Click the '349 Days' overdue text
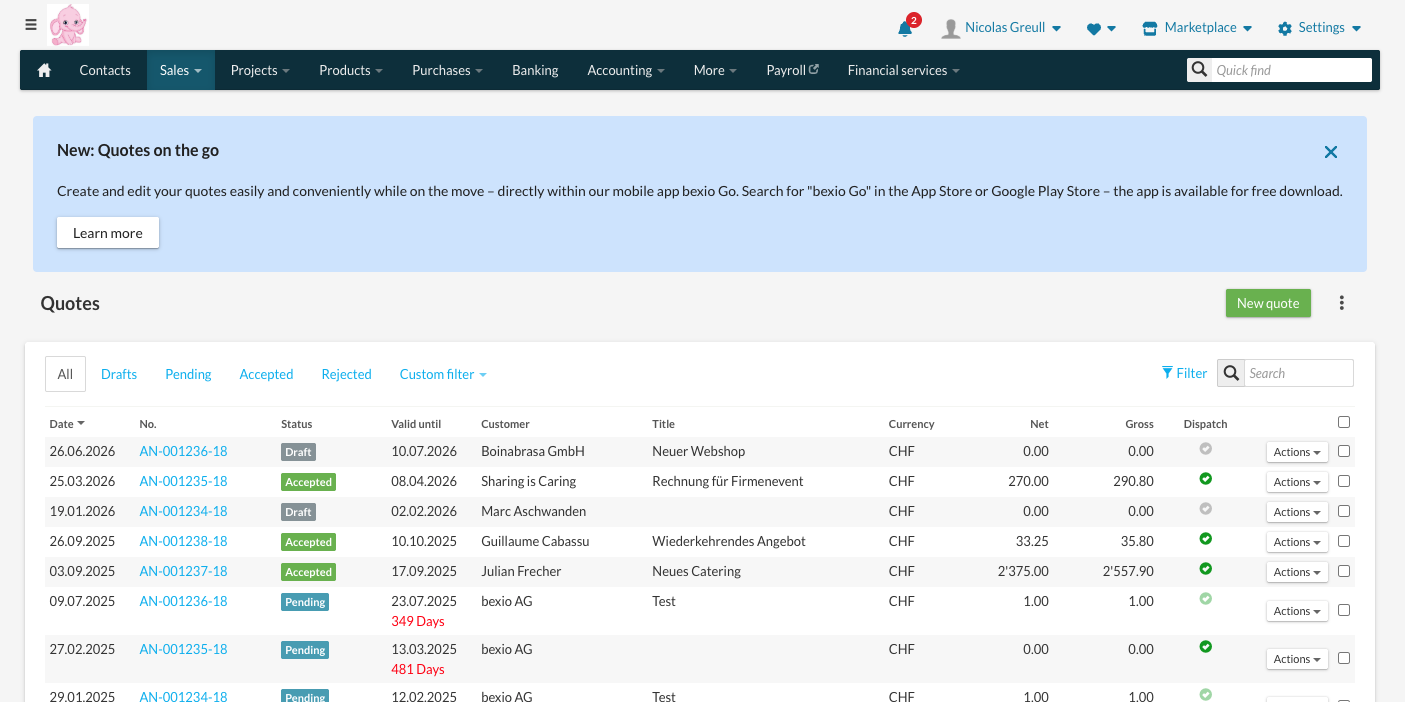 418,621
